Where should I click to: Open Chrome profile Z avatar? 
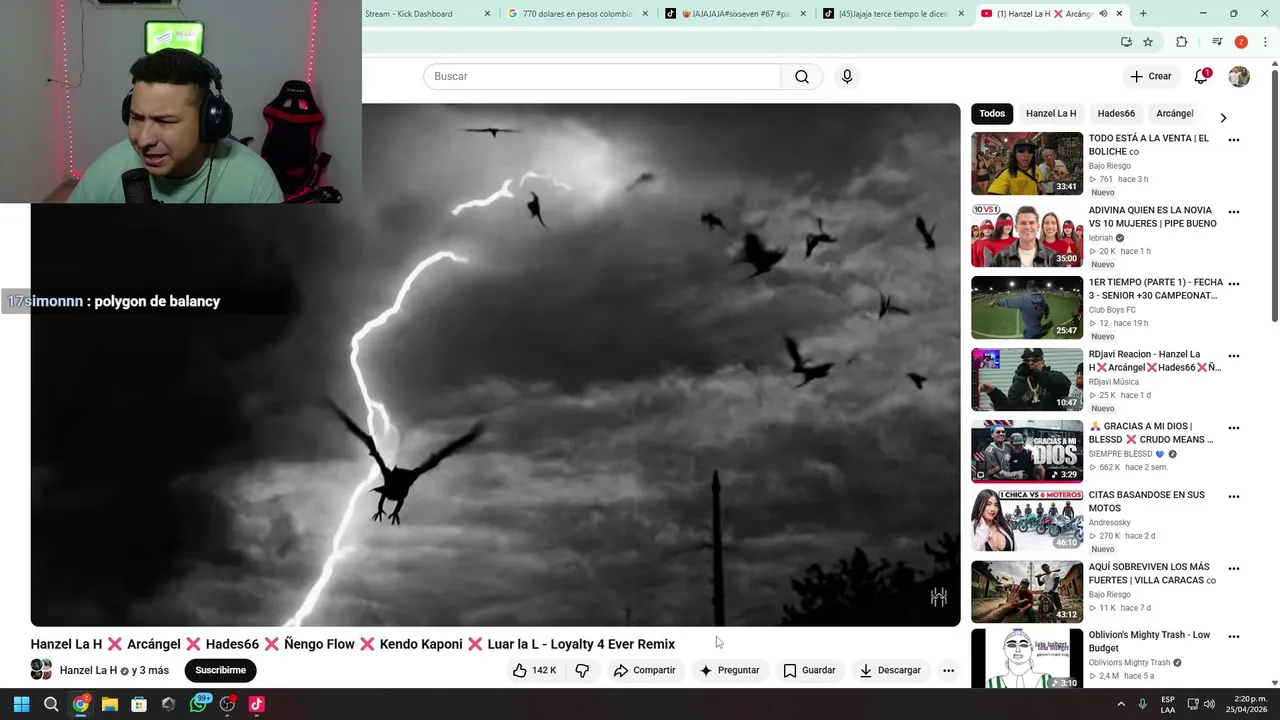(x=1241, y=42)
